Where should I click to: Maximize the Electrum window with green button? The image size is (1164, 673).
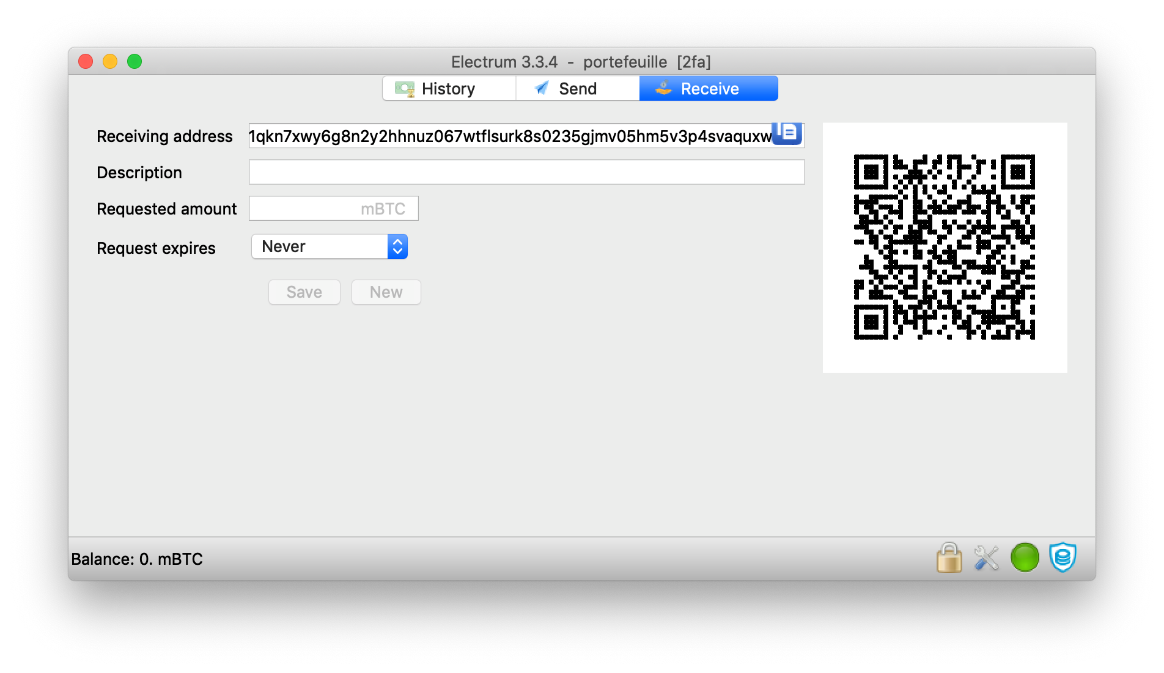(134, 62)
